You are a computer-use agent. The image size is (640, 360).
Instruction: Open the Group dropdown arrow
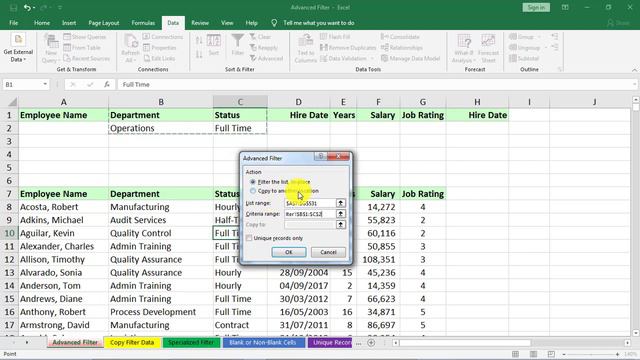[539, 37]
